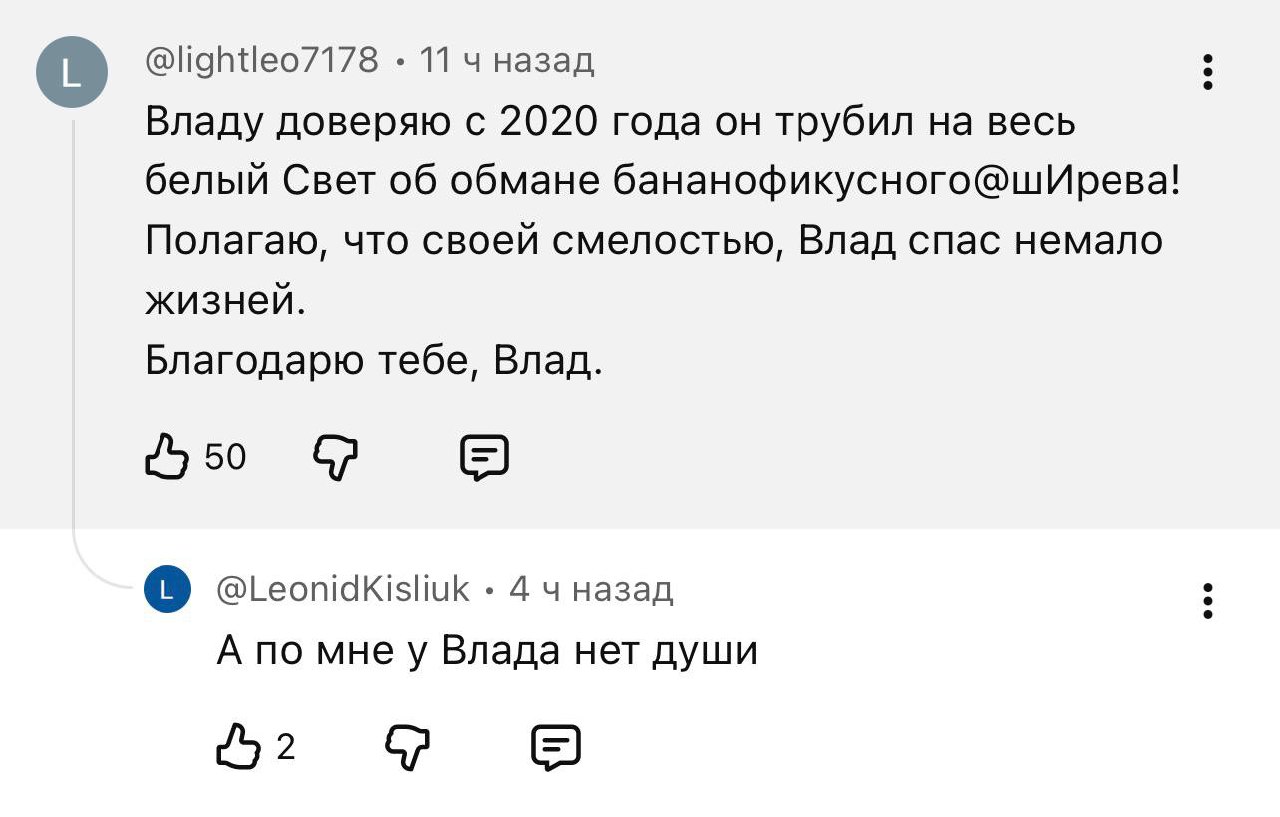Click the closing line "Благодарю тебе, Влад."

click(374, 359)
